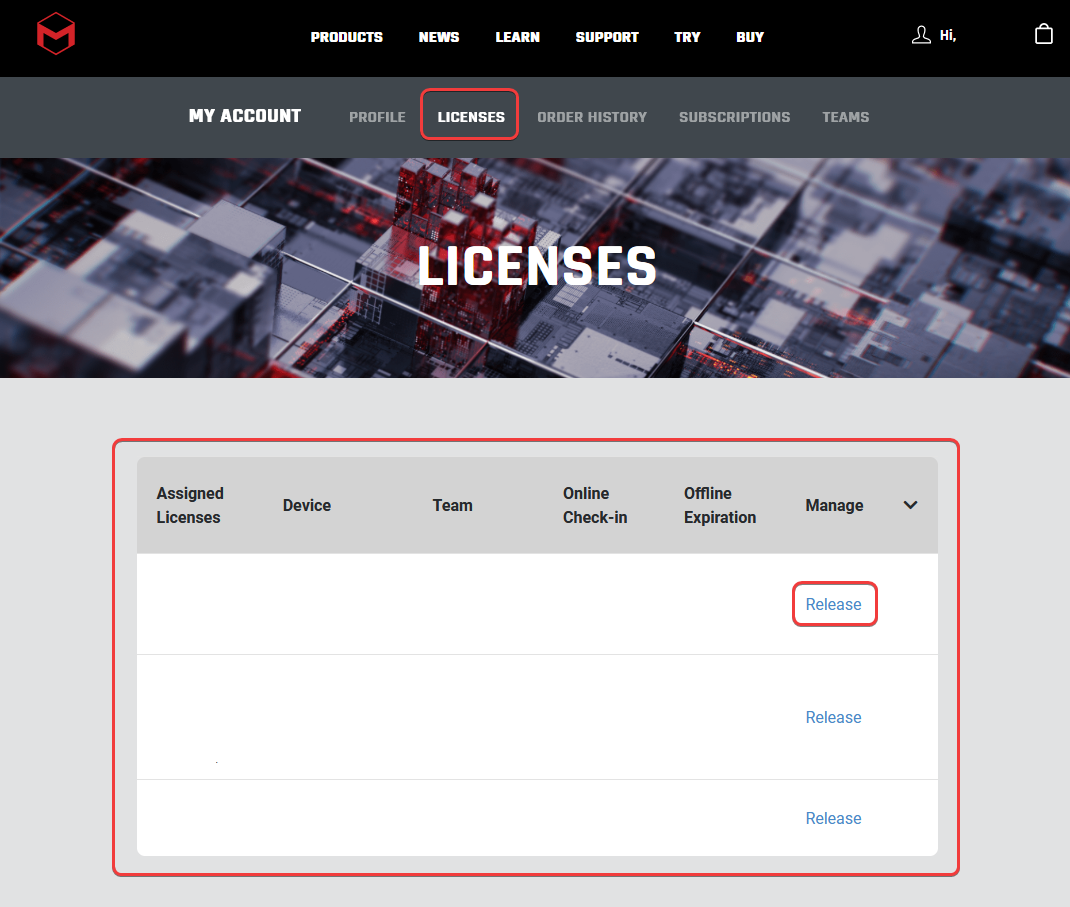The height and width of the screenshot is (907, 1070).
Task: Open the shopping bag cart icon
Action: [1044, 33]
